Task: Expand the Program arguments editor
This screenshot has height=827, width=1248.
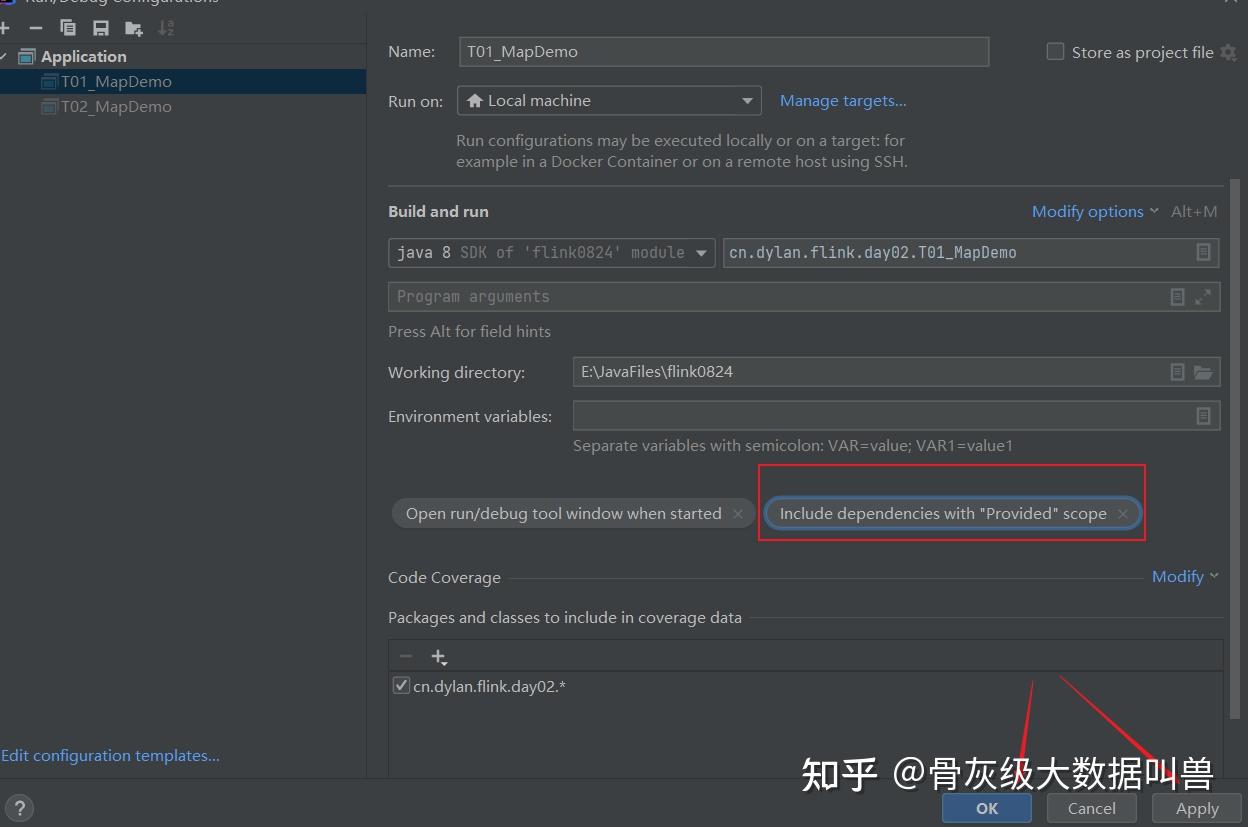Action: (x=1203, y=296)
